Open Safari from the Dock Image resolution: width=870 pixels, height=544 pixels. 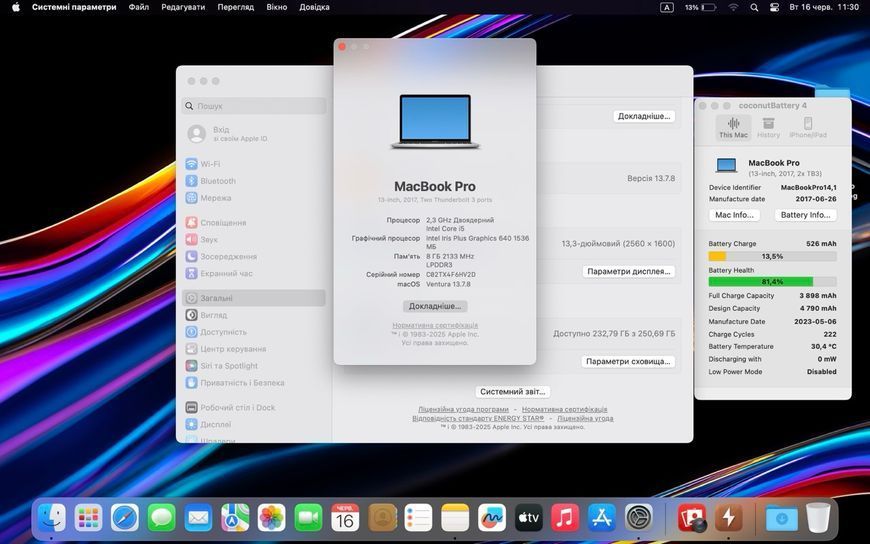point(125,518)
